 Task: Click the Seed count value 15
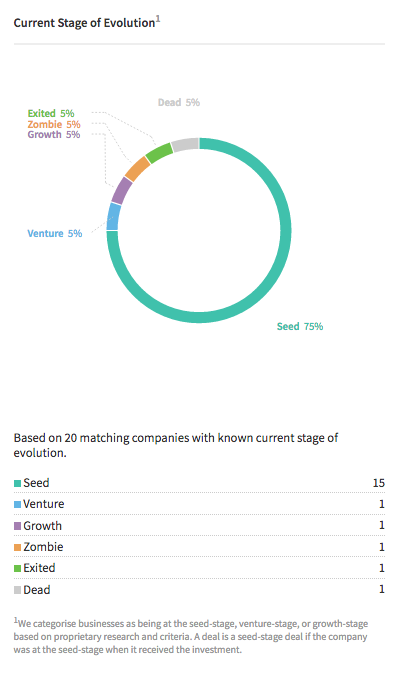[x=378, y=483]
